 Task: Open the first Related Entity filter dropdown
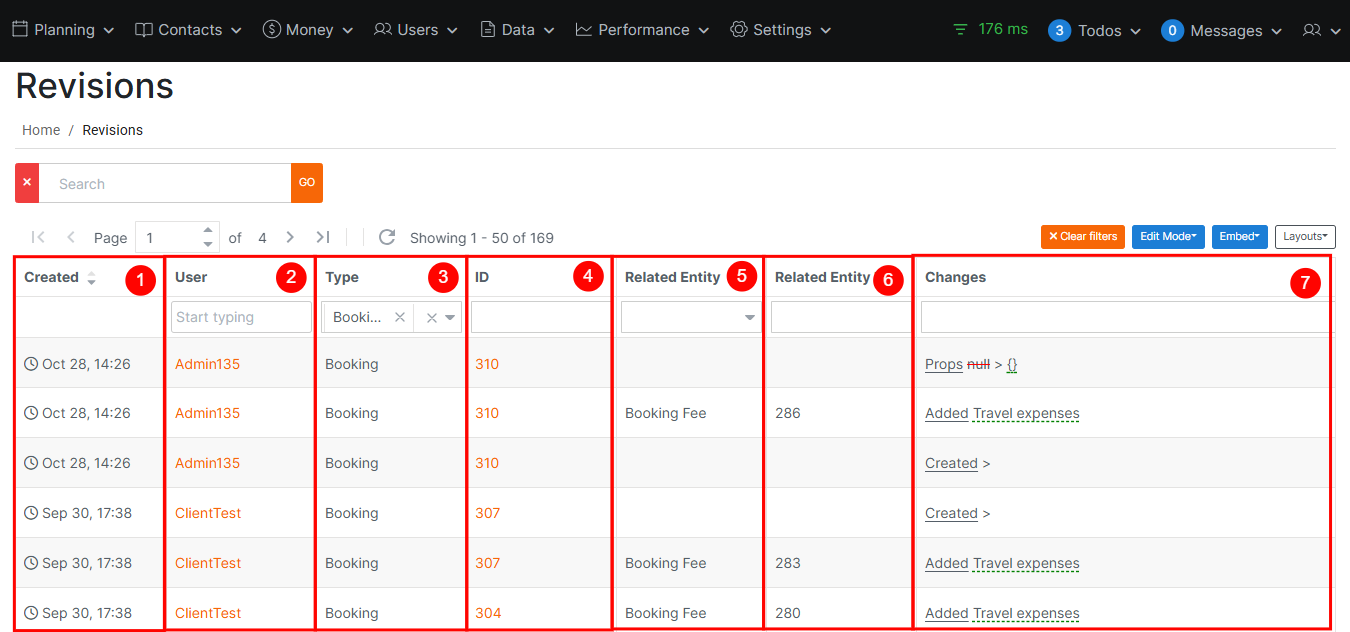(x=749, y=317)
